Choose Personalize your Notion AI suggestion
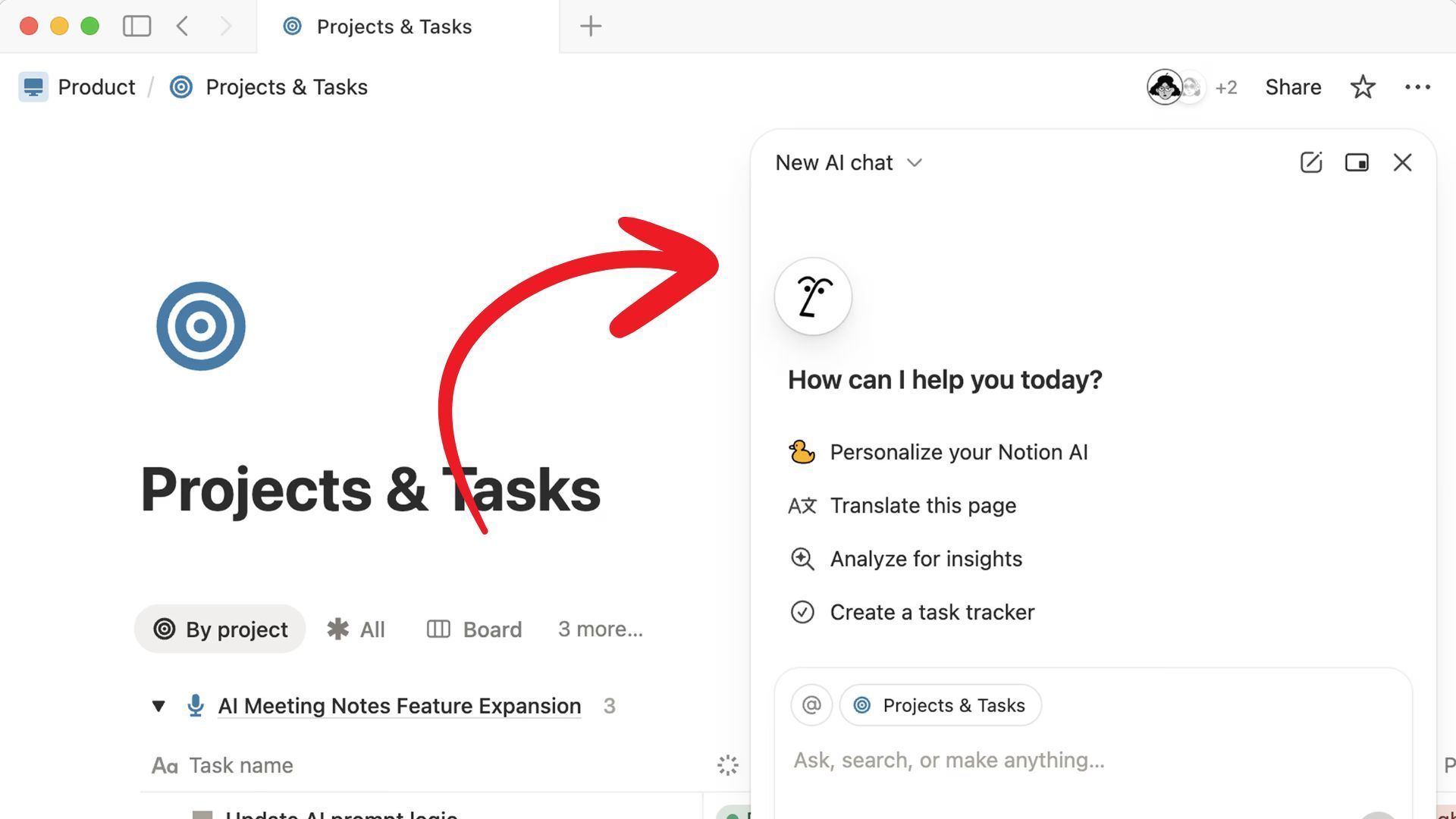 click(x=958, y=453)
